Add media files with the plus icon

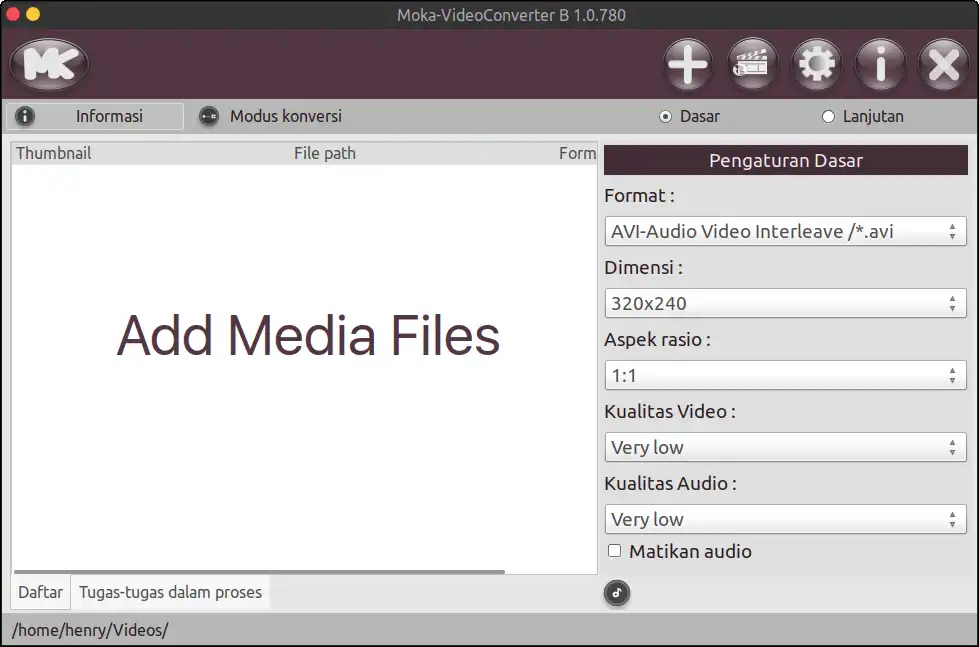(688, 64)
